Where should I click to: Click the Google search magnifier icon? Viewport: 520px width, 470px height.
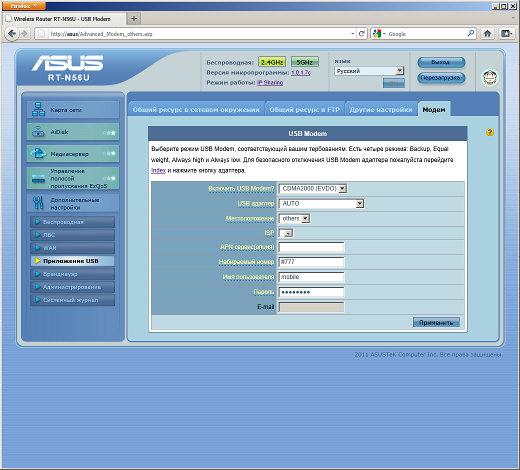click(x=471, y=33)
